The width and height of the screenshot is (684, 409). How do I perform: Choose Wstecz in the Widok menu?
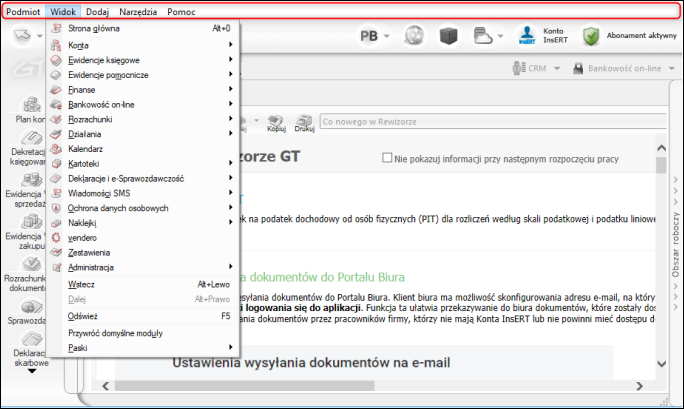[143, 285]
